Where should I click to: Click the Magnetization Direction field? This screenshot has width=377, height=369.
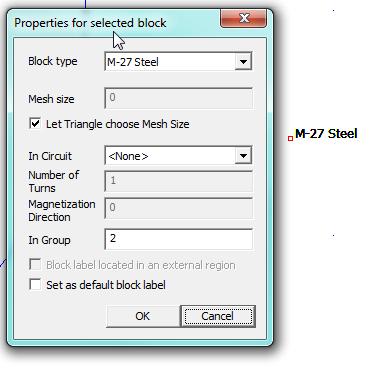[178, 208]
